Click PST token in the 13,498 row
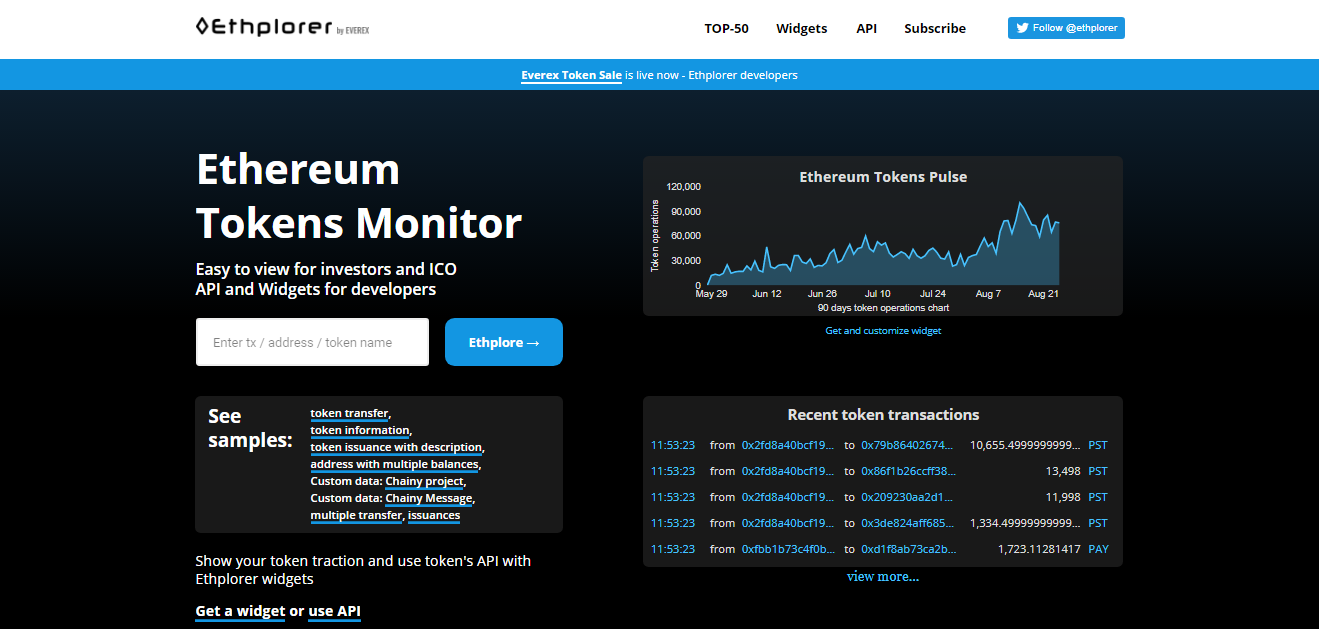The image size is (1319, 629). [1098, 471]
